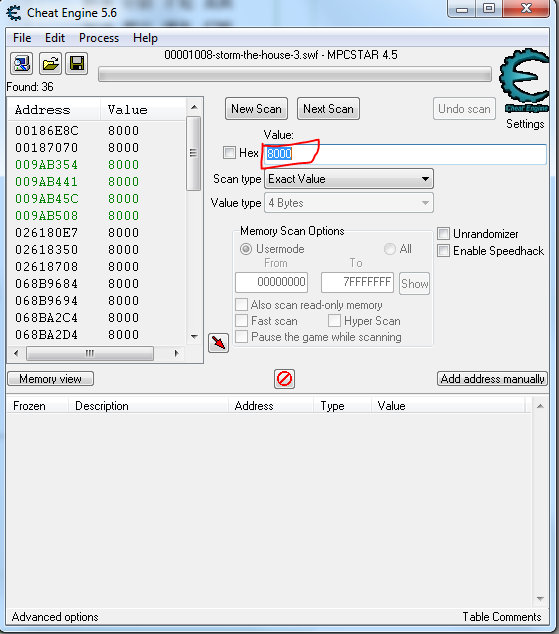The height and width of the screenshot is (634, 559).
Task: Open the process list computer icon
Action: 21,64
